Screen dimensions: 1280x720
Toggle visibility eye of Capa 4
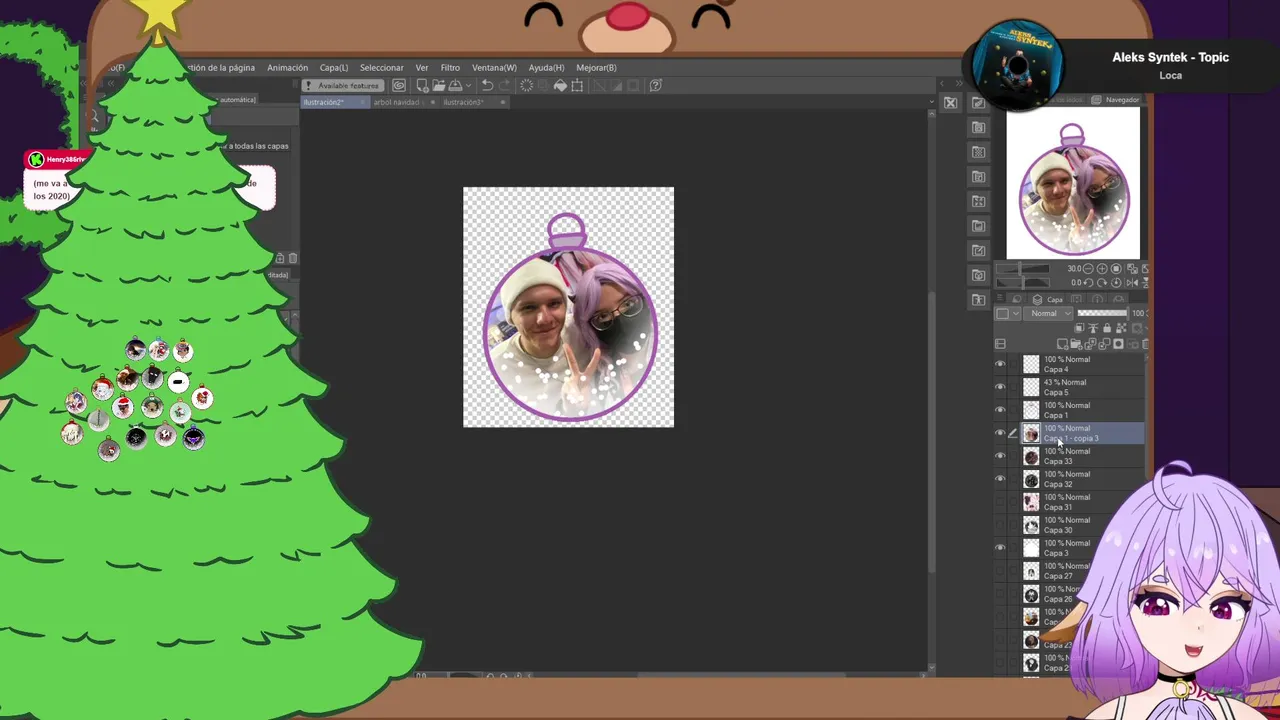click(x=1000, y=364)
